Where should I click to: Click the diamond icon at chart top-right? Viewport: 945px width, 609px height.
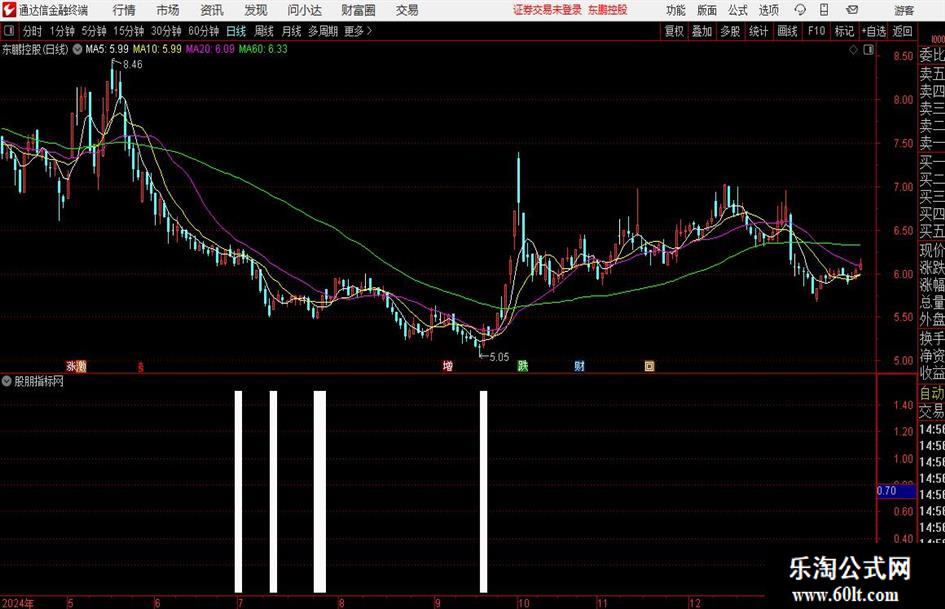pyautogui.click(x=853, y=50)
